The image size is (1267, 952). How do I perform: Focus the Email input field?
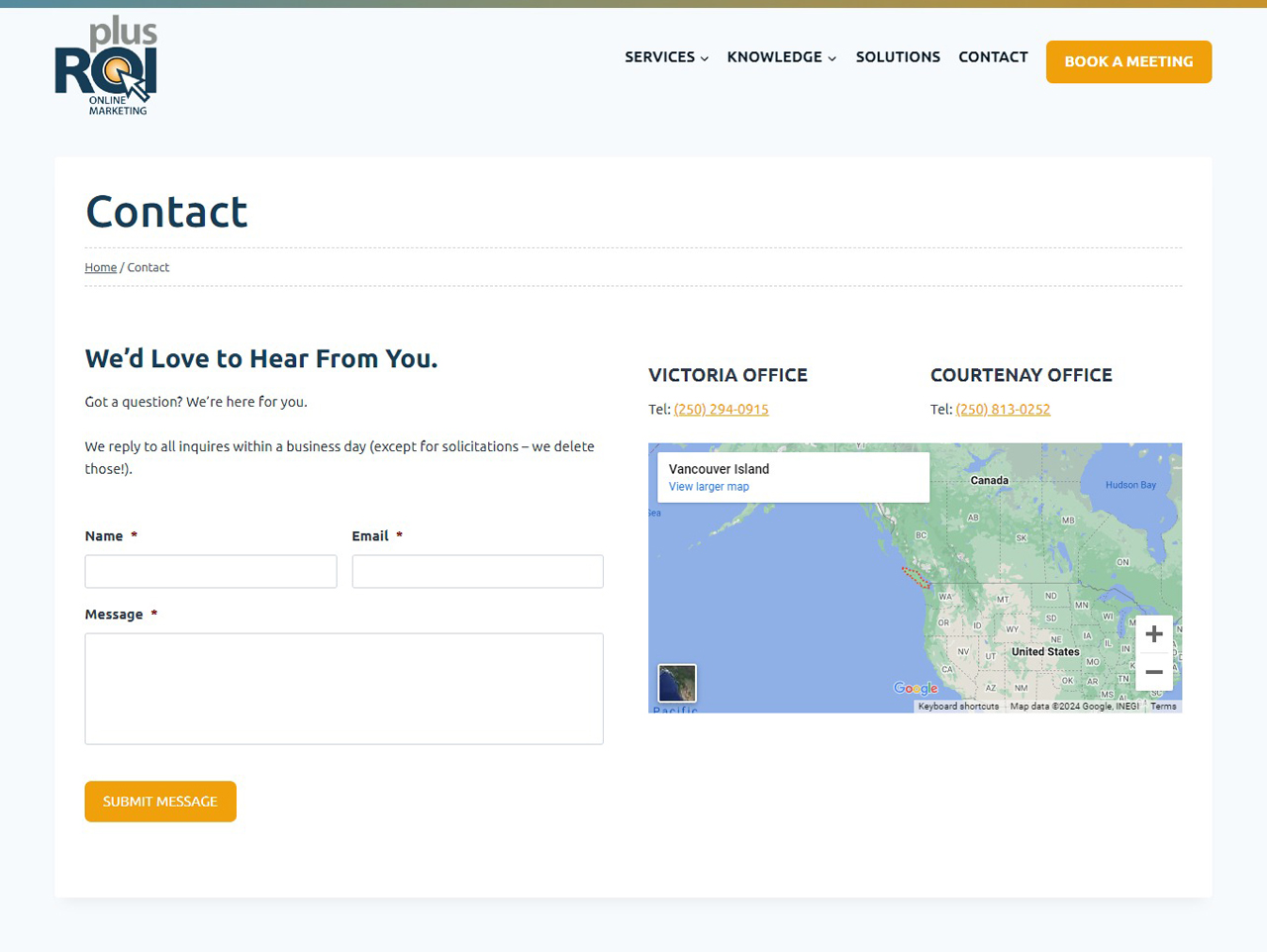pyautogui.click(x=477, y=571)
